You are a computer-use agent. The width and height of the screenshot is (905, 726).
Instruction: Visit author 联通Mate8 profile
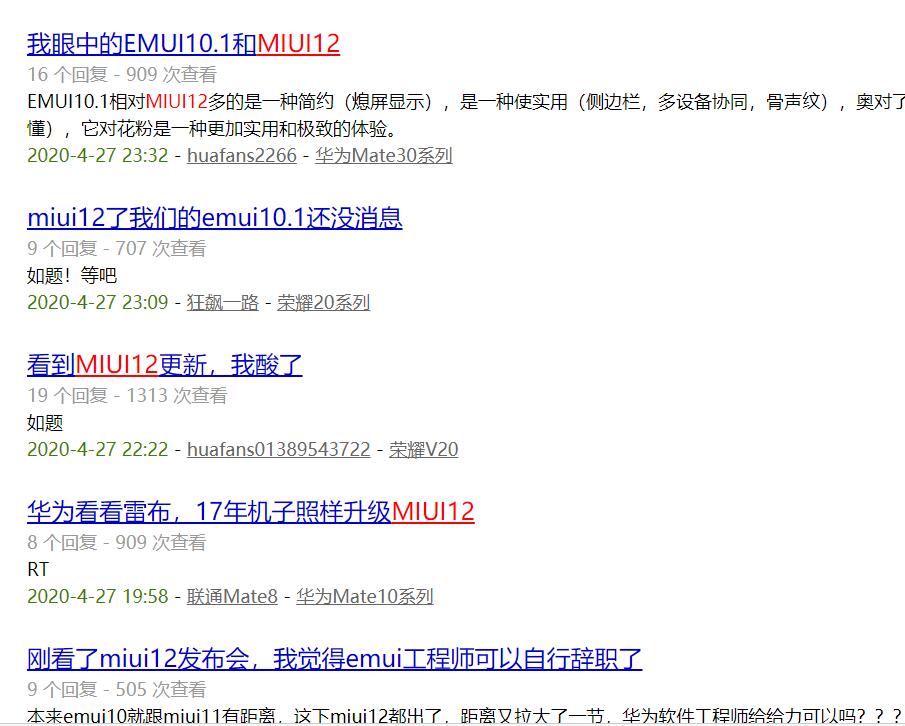tap(232, 597)
